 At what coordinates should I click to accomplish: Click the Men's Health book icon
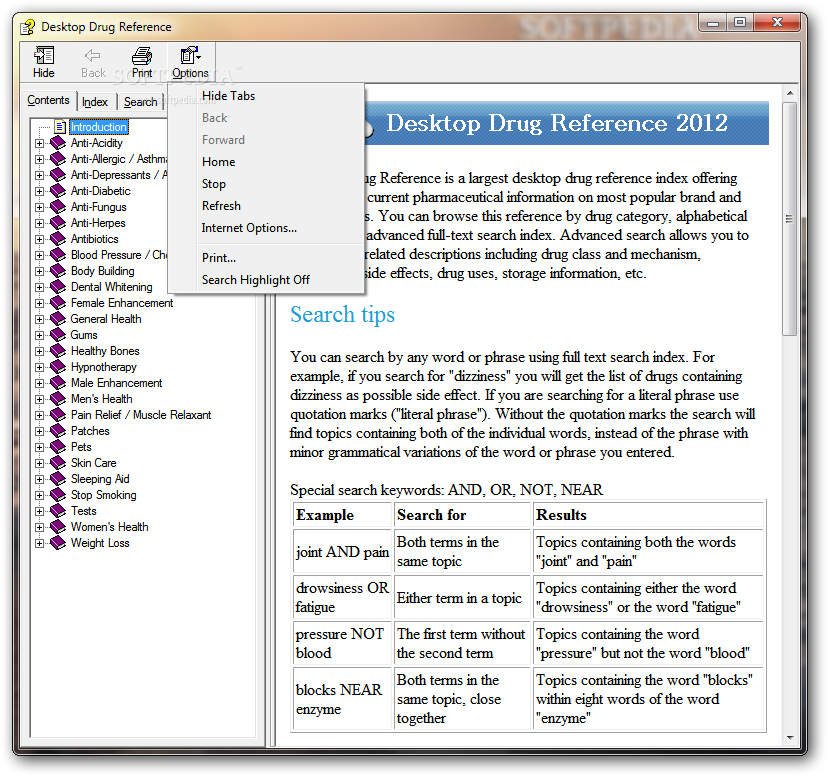tap(58, 399)
